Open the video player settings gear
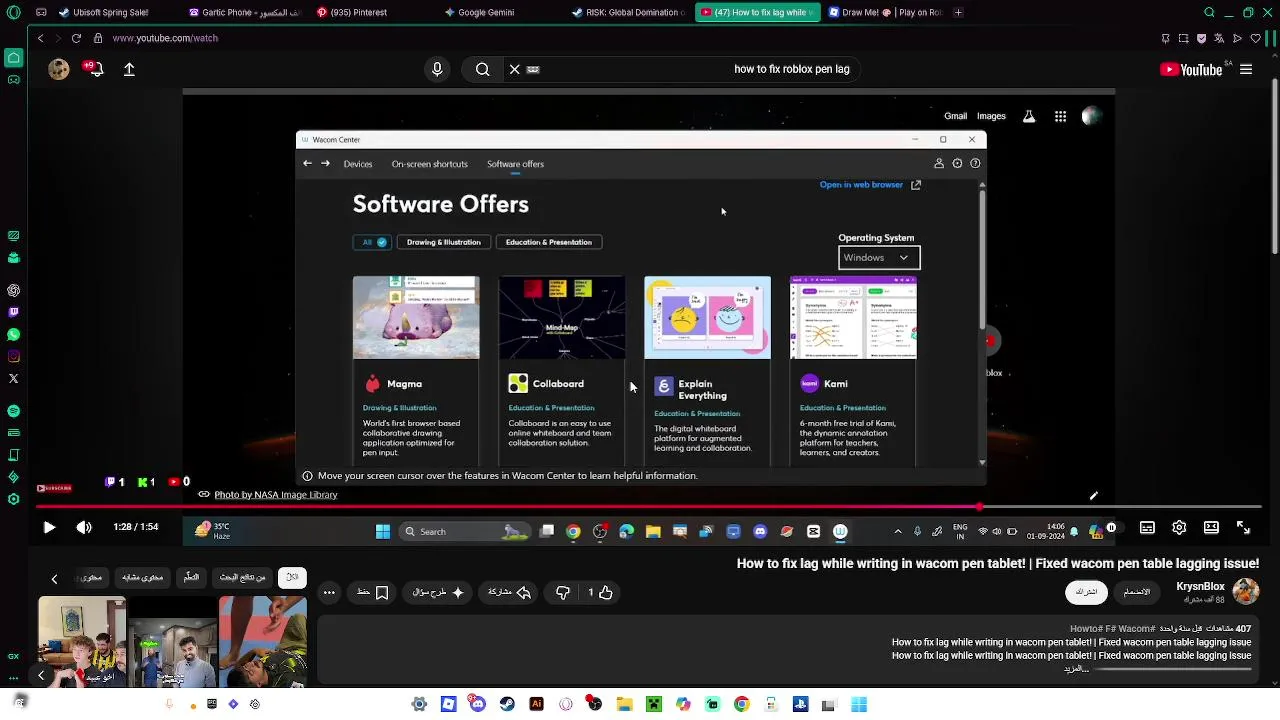The image size is (1280, 720). [x=1179, y=528]
